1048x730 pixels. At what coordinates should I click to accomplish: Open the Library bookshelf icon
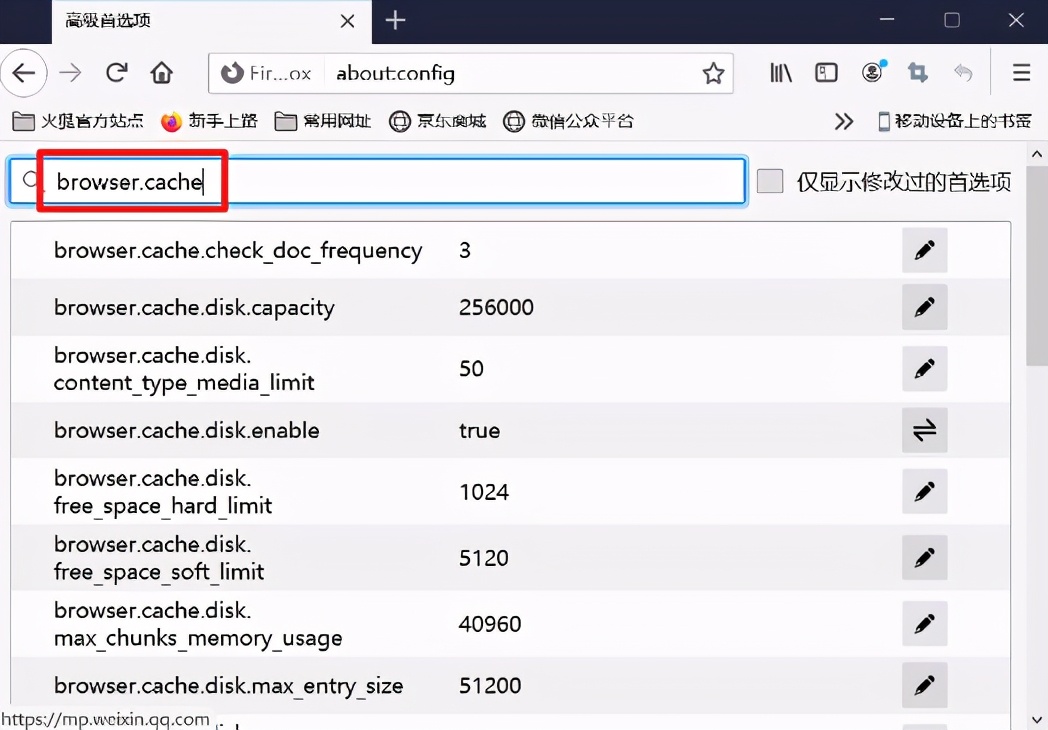coord(781,73)
